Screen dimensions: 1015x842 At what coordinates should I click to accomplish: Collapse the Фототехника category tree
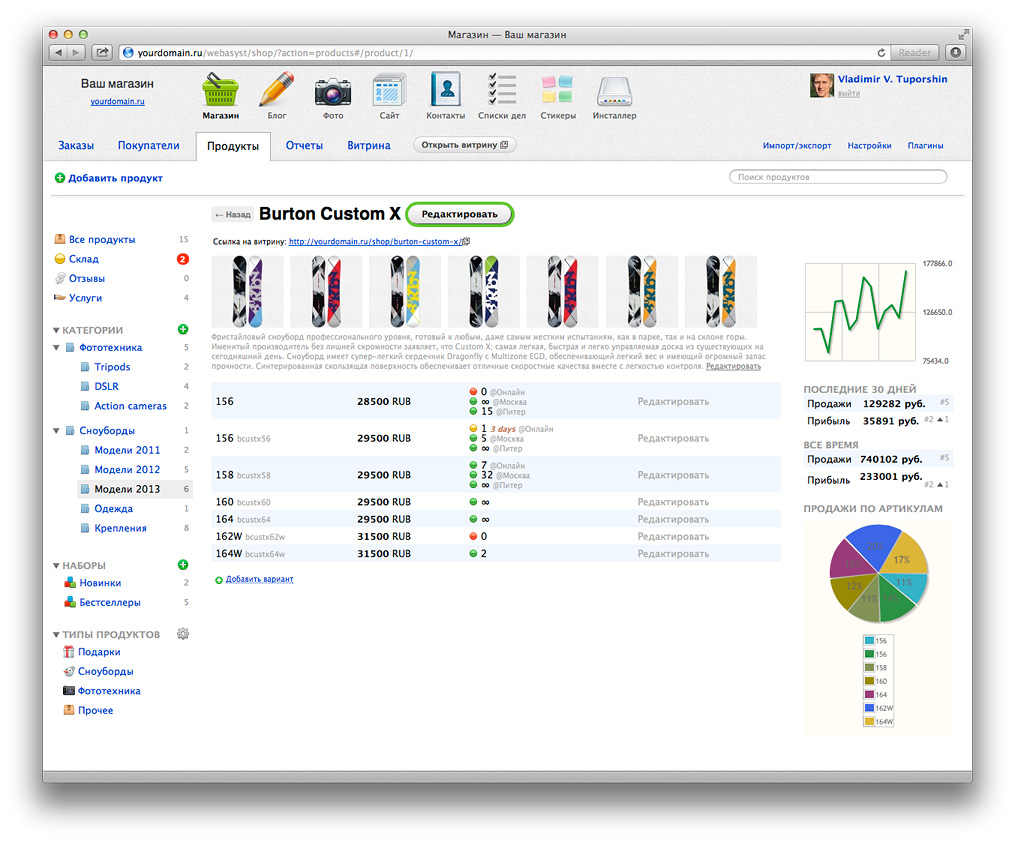[x=56, y=348]
